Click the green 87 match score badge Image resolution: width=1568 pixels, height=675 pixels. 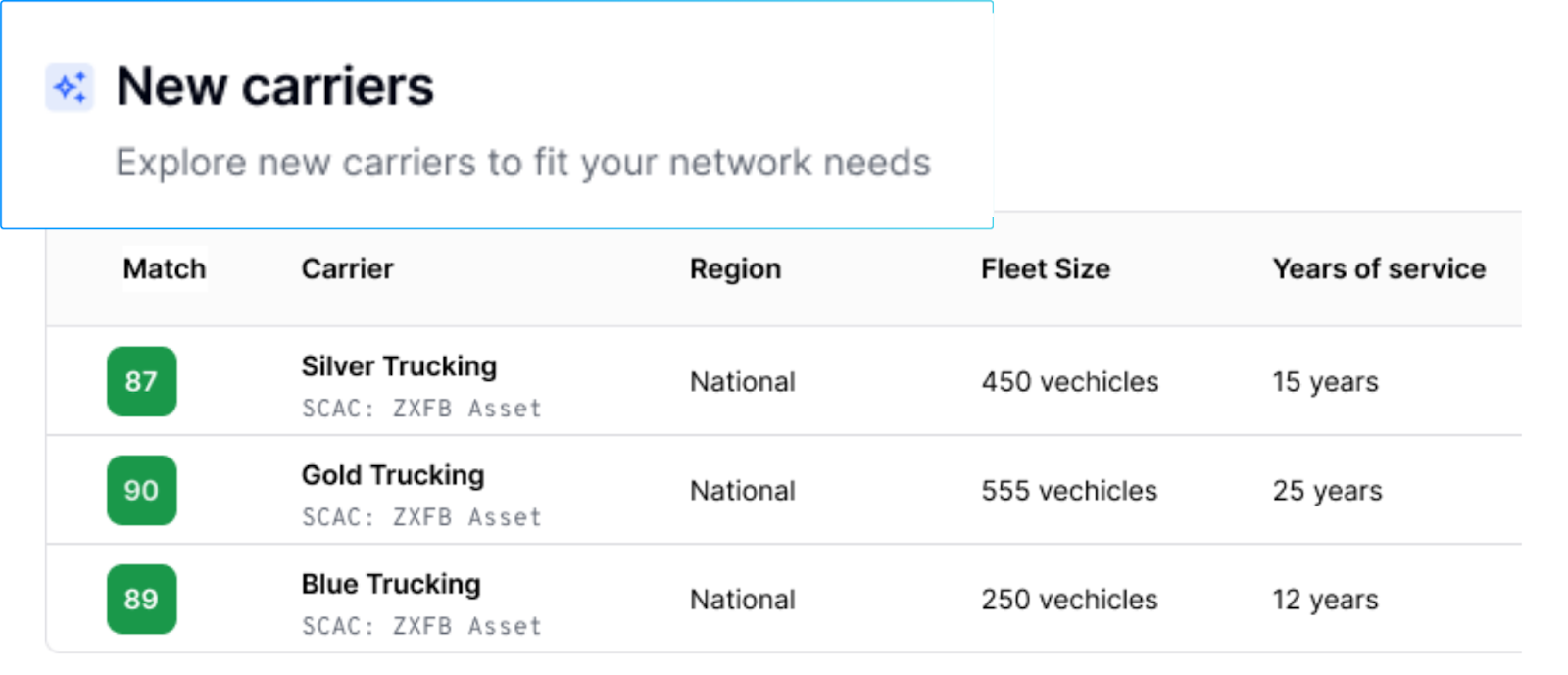142,381
